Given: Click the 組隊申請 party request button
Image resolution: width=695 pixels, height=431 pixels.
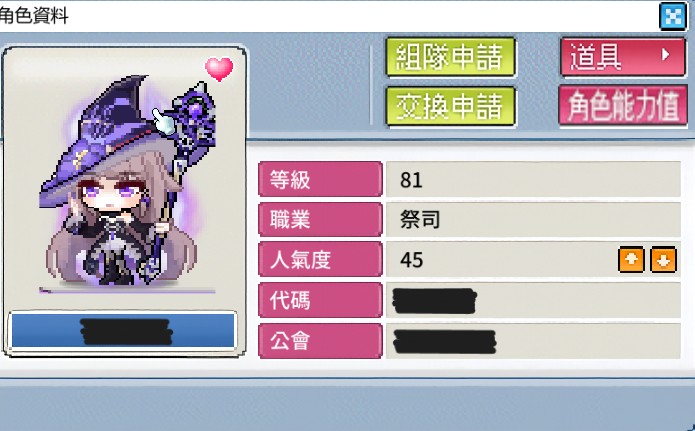Looking at the screenshot, I should click(x=450, y=57).
